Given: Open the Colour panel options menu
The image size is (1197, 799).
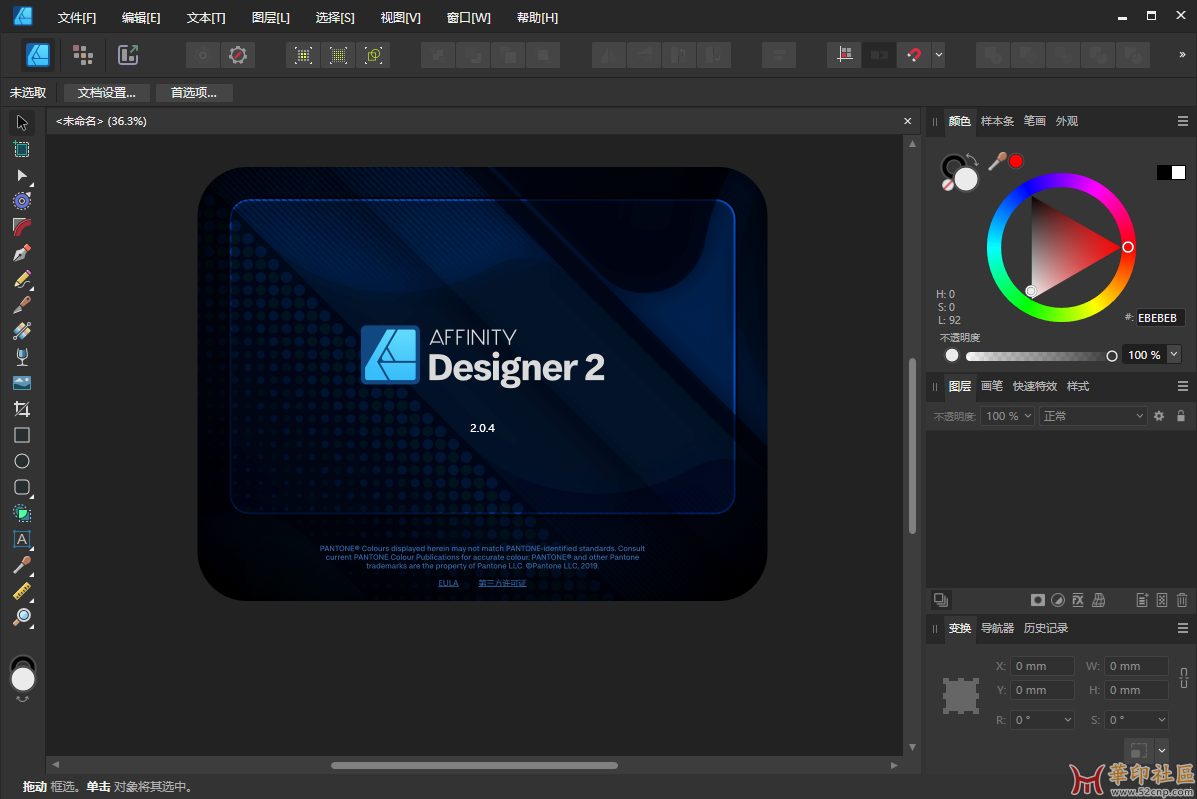Looking at the screenshot, I should [x=1182, y=121].
